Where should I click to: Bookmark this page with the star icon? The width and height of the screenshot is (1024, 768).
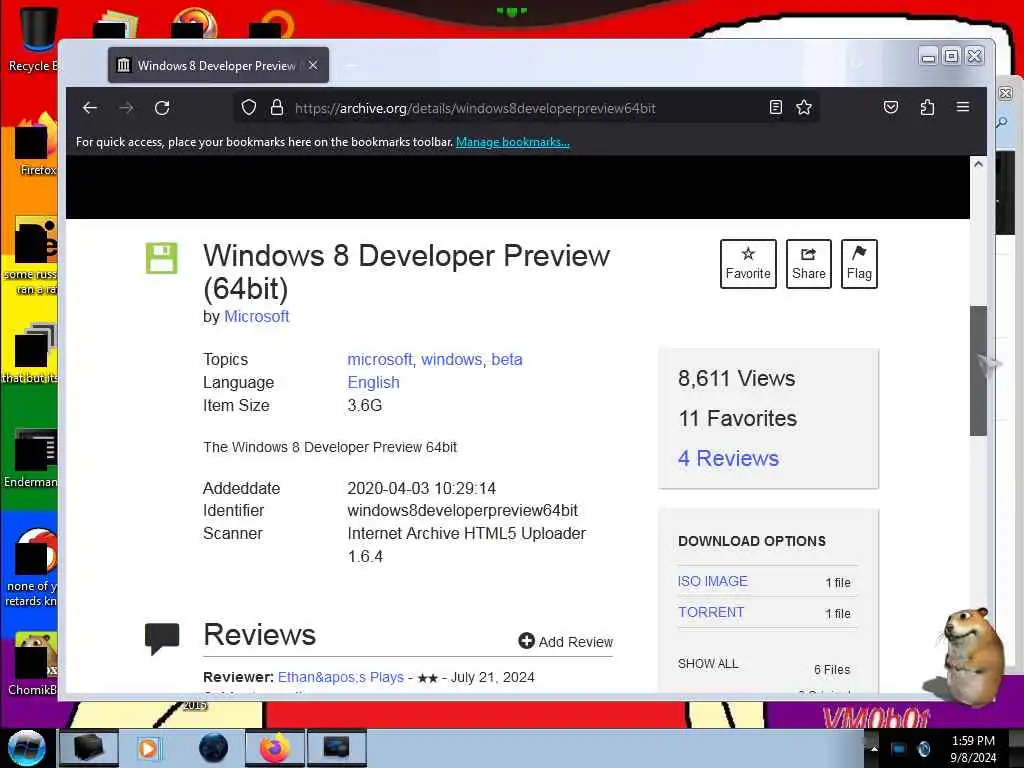(804, 107)
